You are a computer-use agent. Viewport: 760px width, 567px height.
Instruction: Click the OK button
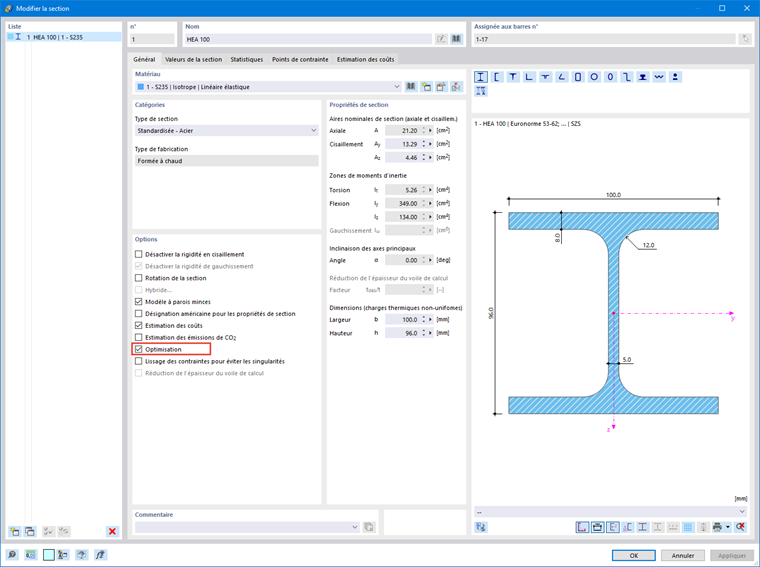[x=633, y=555]
